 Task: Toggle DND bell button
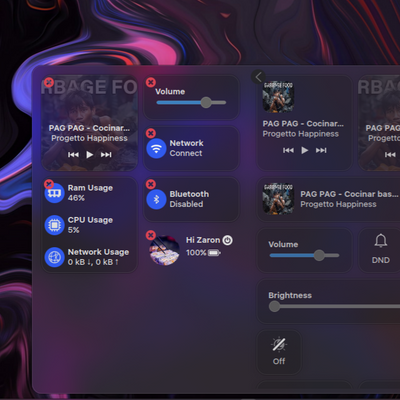click(x=380, y=250)
